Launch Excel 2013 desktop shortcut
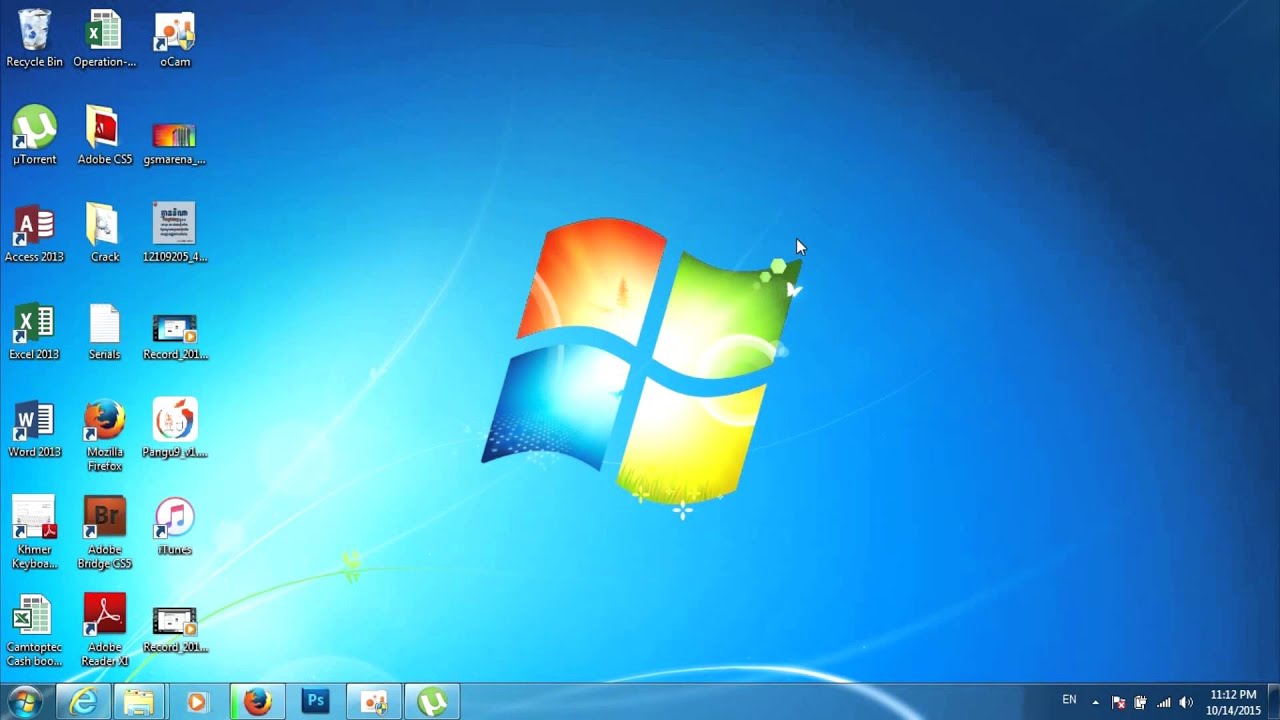 click(34, 331)
